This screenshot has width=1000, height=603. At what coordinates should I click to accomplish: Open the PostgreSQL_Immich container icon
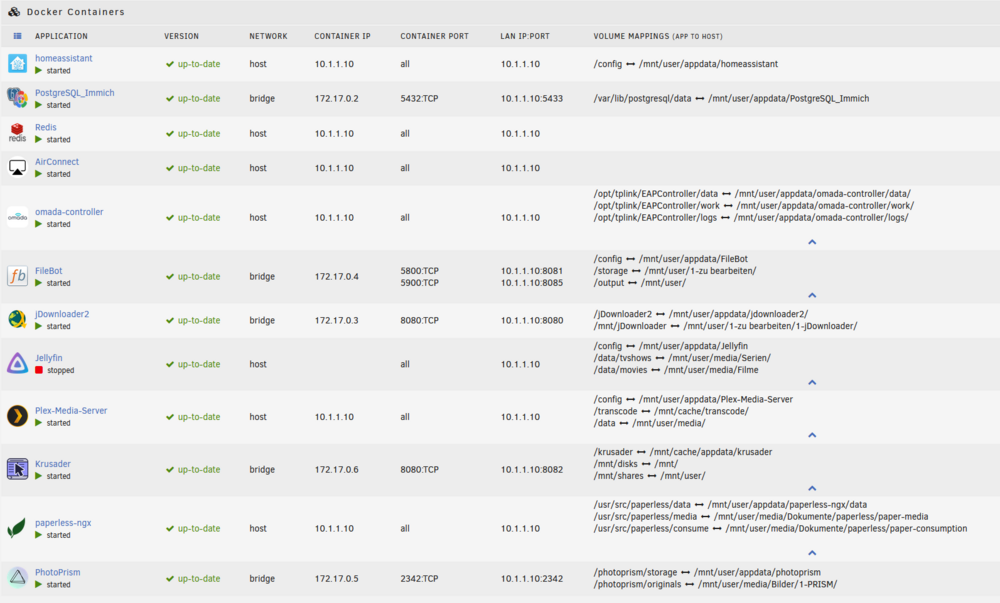(17, 98)
